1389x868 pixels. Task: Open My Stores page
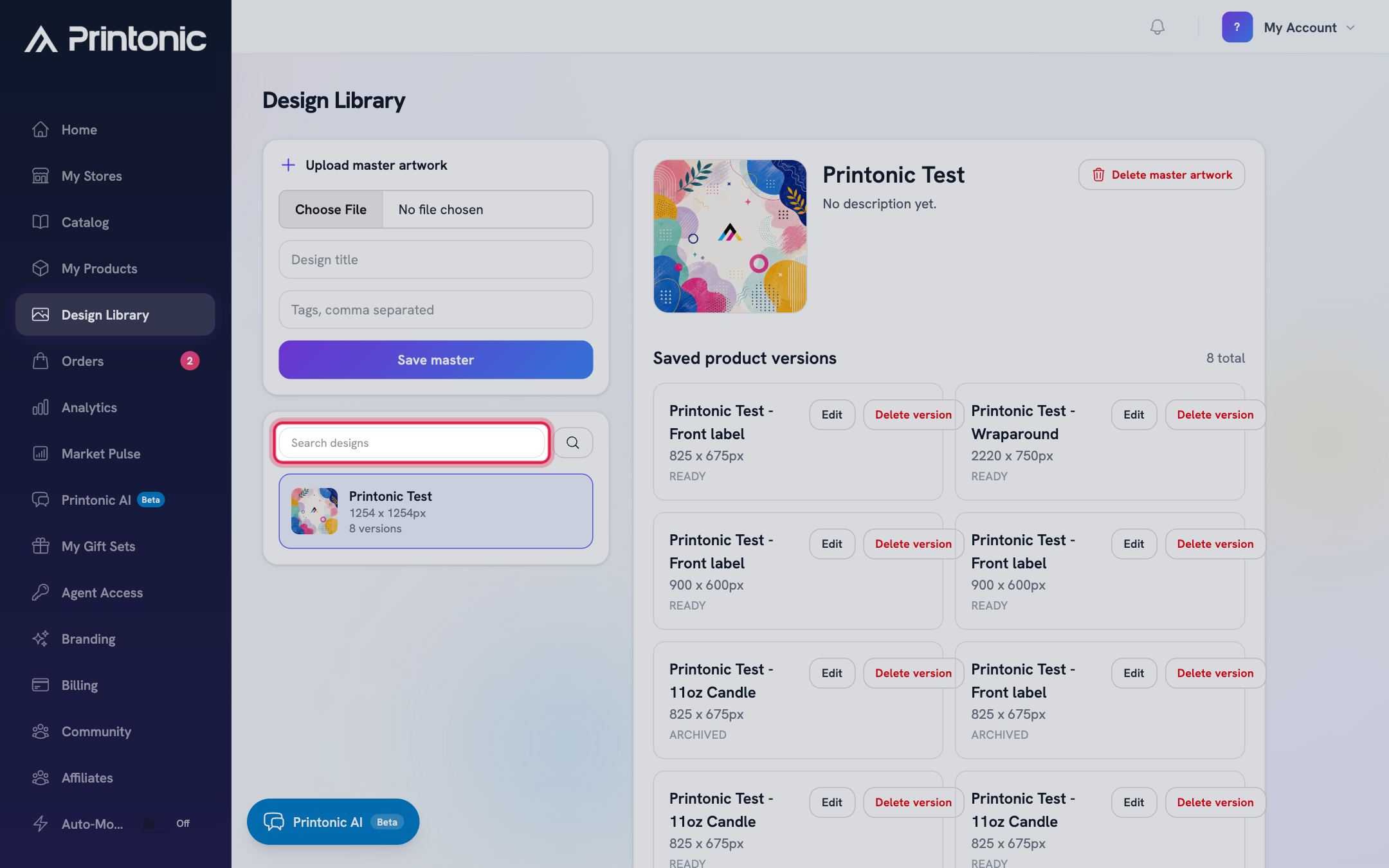pos(115,176)
